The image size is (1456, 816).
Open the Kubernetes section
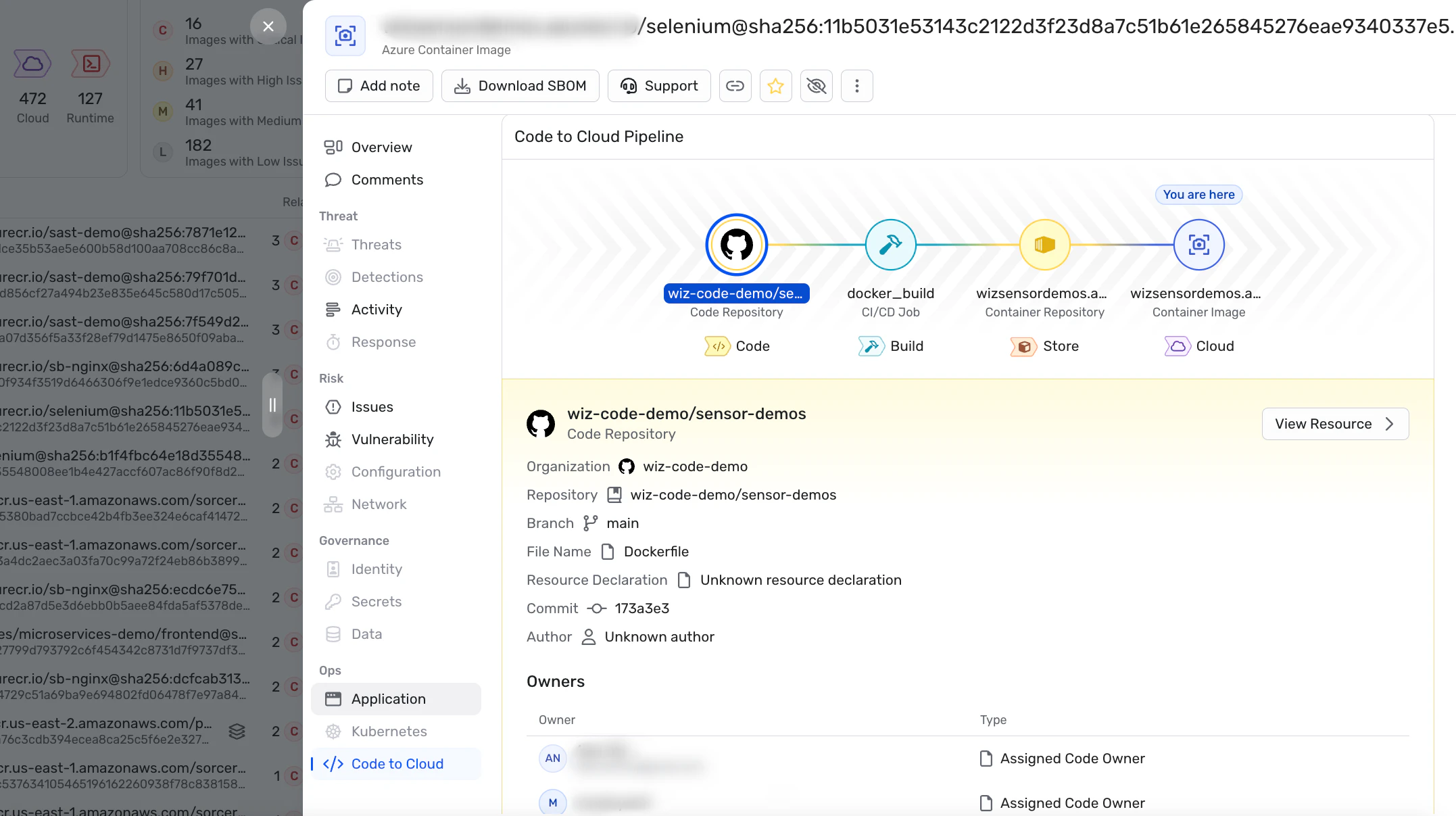tap(396, 731)
